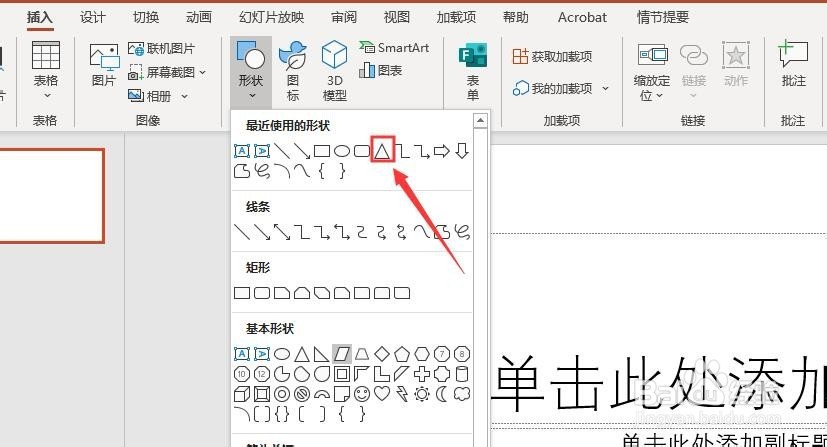Image resolution: width=827 pixels, height=447 pixels.
Task: Open the 形状 shapes dropdown
Action: tap(251, 72)
